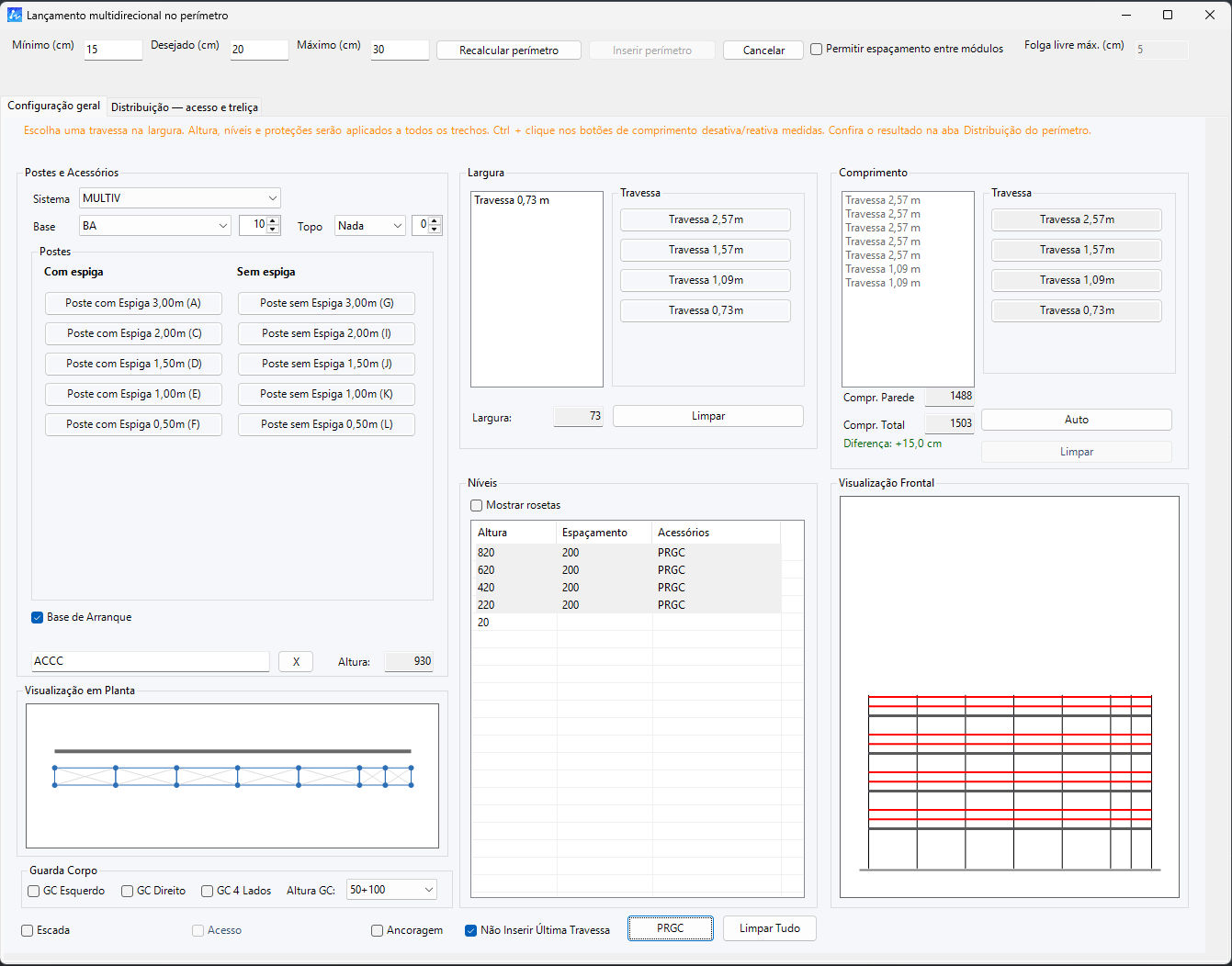The height and width of the screenshot is (966, 1232).
Task: Click the Espaçamento column header
Action: pos(605,533)
